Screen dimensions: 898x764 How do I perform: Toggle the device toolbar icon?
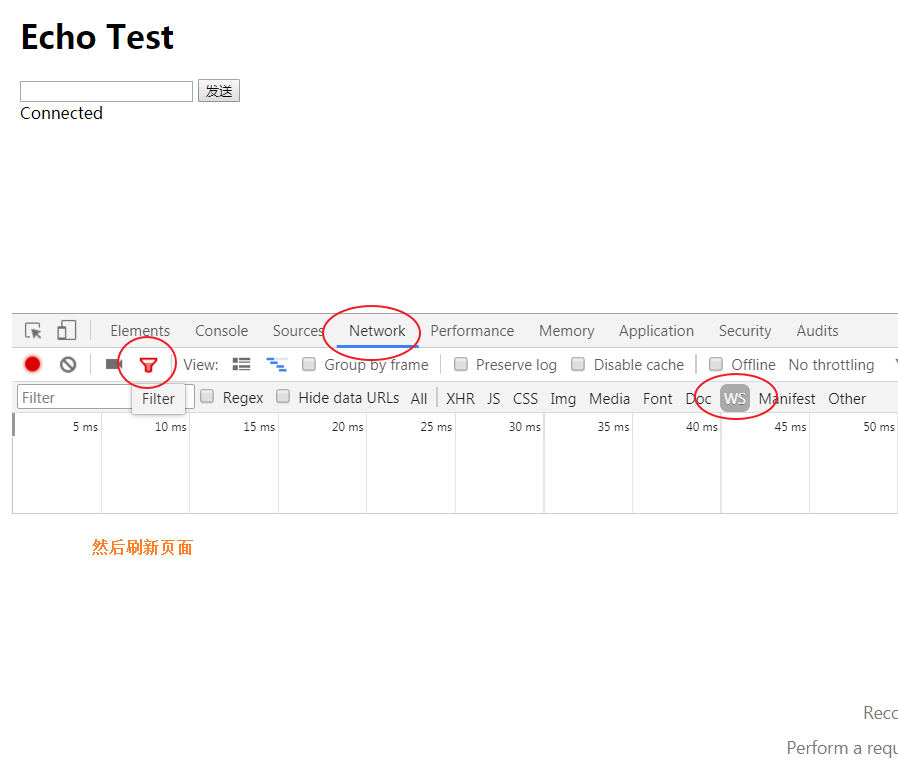(x=66, y=330)
